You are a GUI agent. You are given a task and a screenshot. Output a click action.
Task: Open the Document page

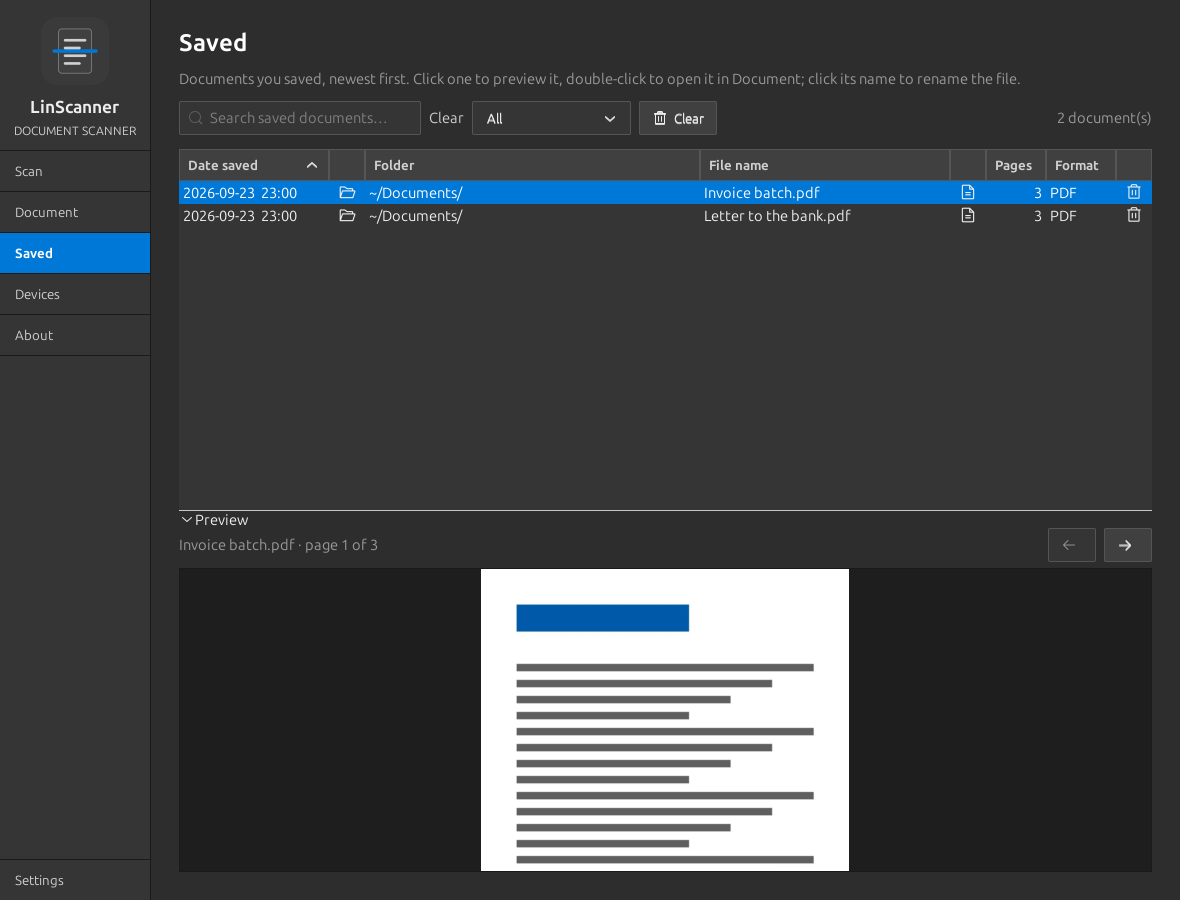point(75,212)
